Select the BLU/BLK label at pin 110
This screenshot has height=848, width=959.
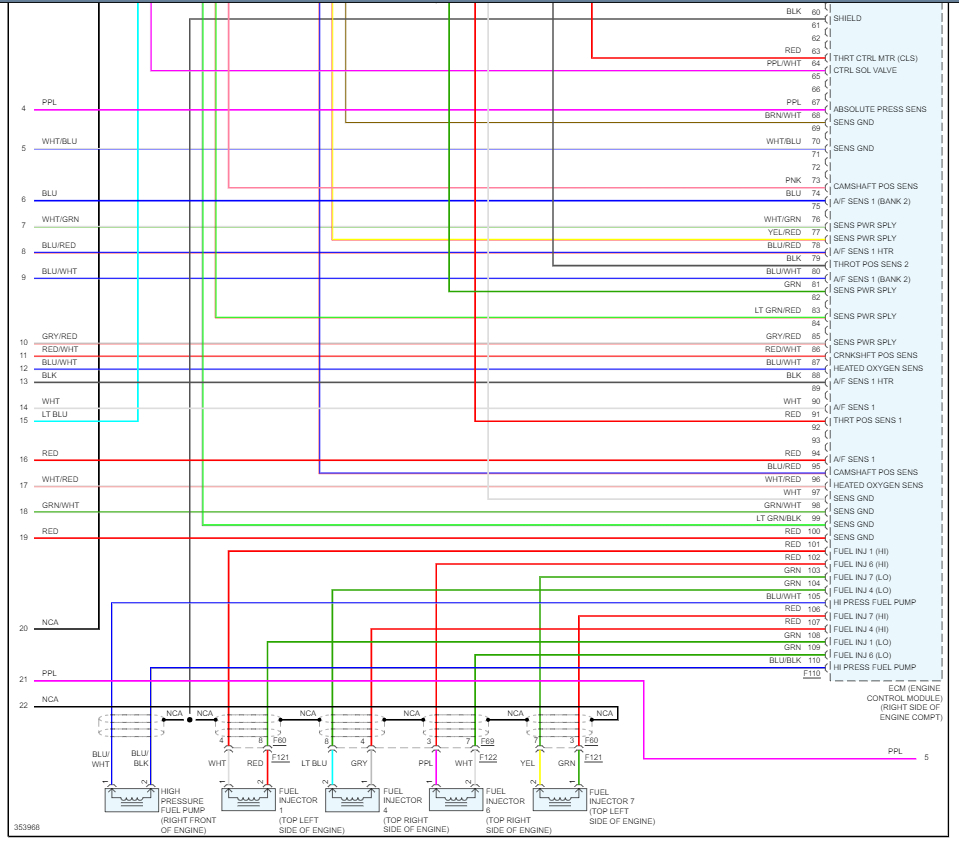[785, 660]
